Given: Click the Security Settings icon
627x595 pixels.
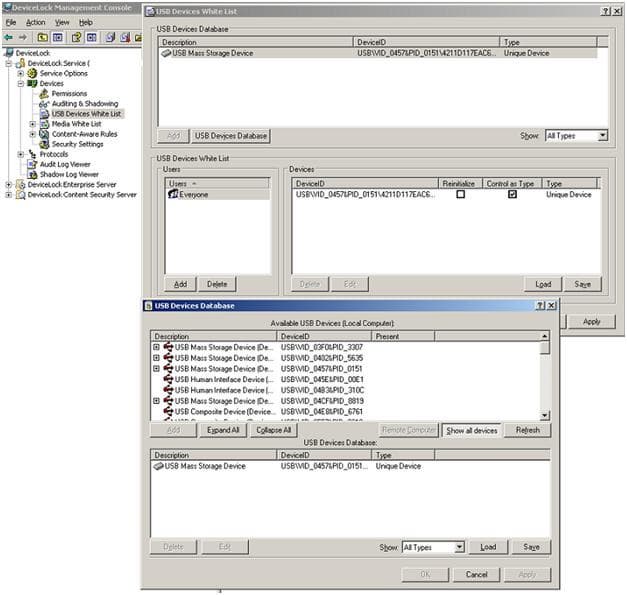Looking at the screenshot, I should (x=44, y=144).
